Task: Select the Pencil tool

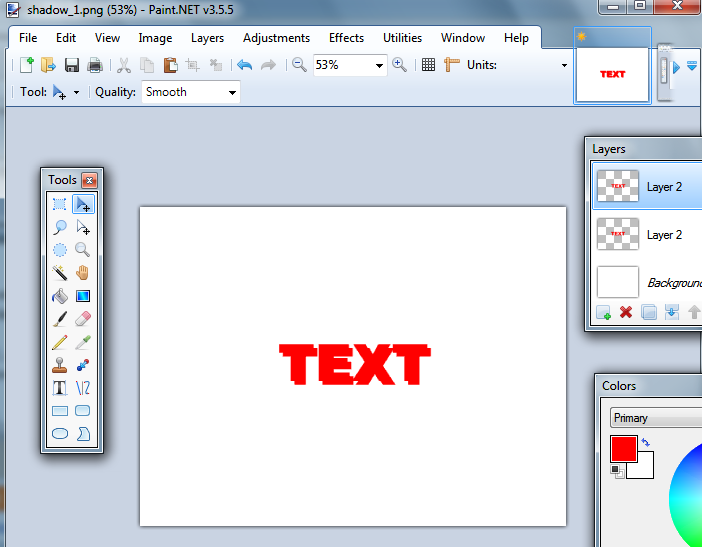Action: pos(60,342)
